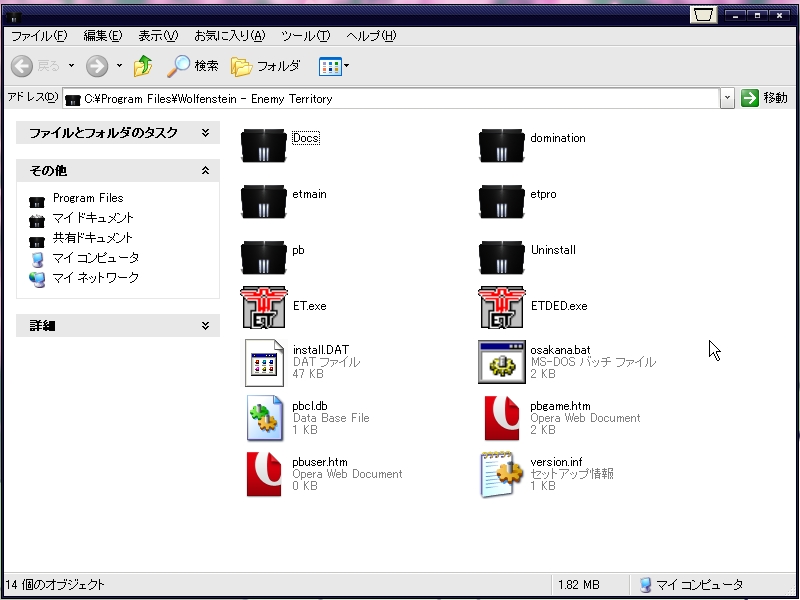Open the Search (検索) toolbar button
Image resolution: width=800 pixels, height=600 pixels.
193,66
